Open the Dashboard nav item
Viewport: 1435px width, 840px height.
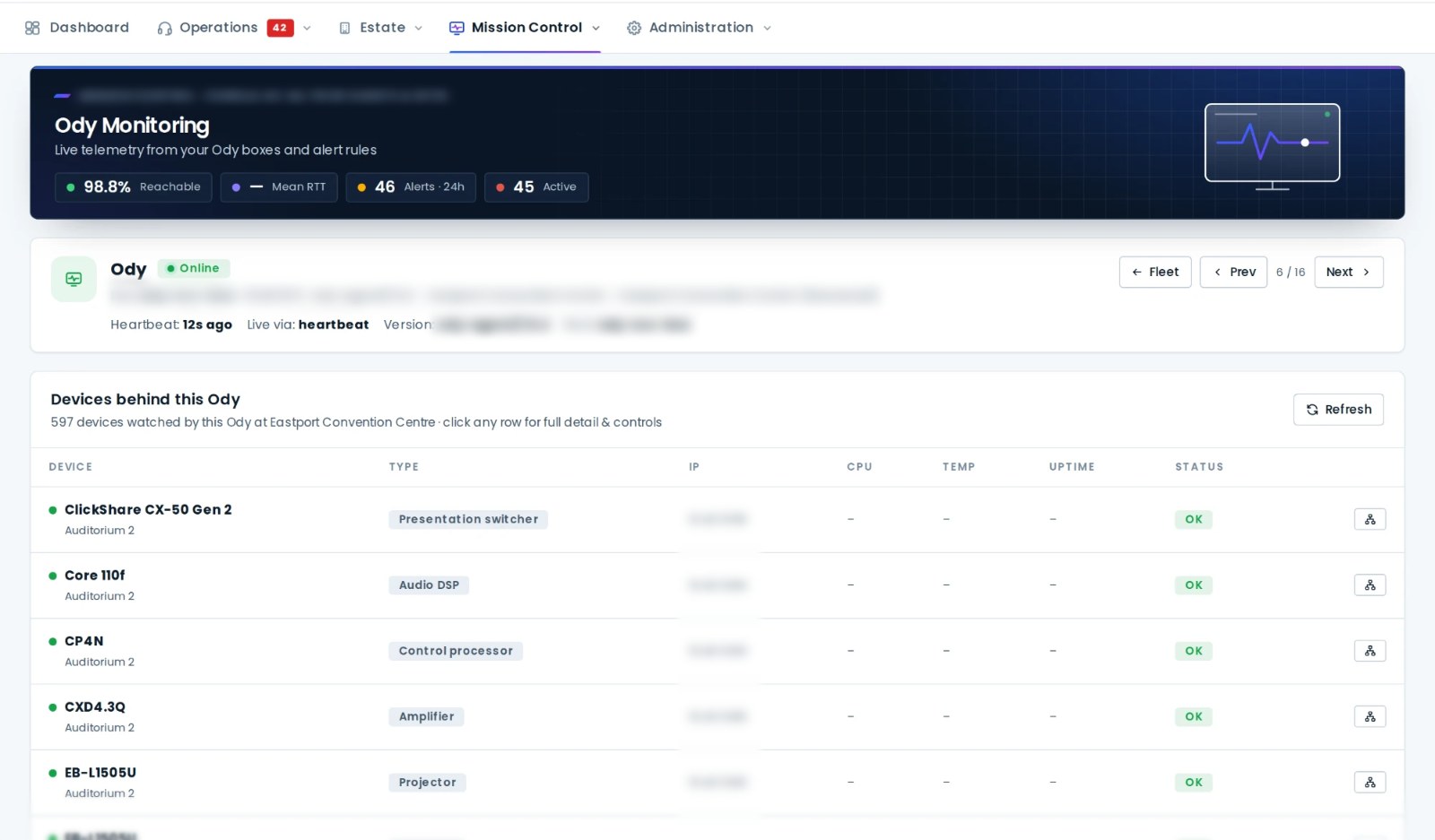77,28
